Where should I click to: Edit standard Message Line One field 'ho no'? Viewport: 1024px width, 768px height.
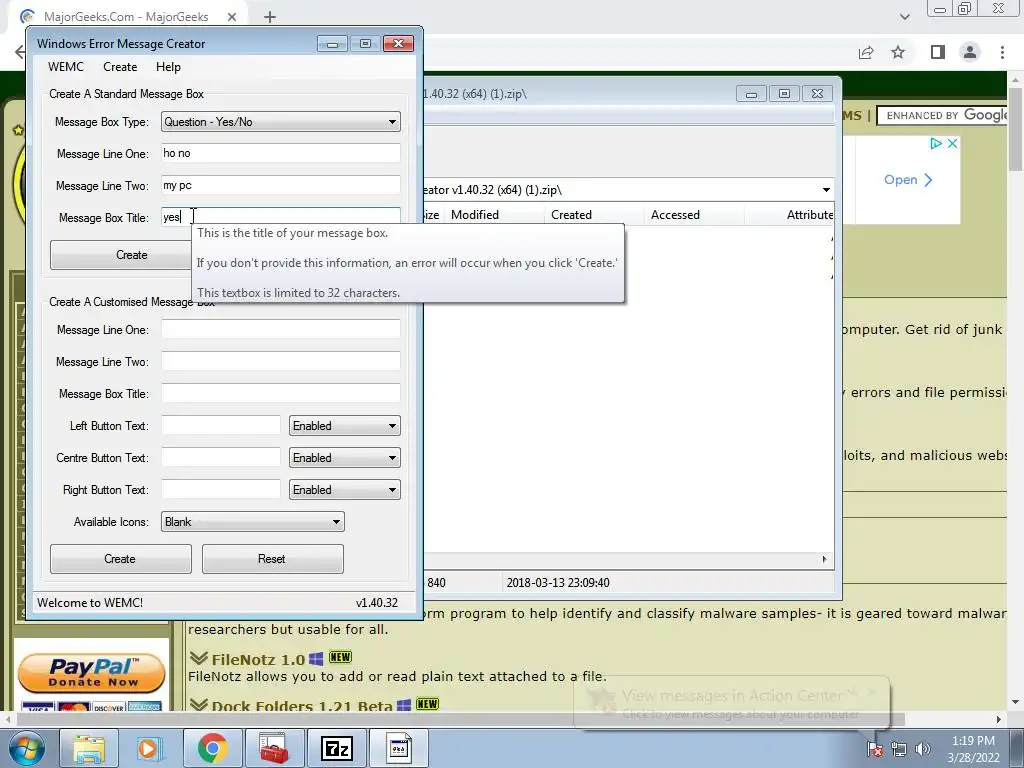coord(281,153)
